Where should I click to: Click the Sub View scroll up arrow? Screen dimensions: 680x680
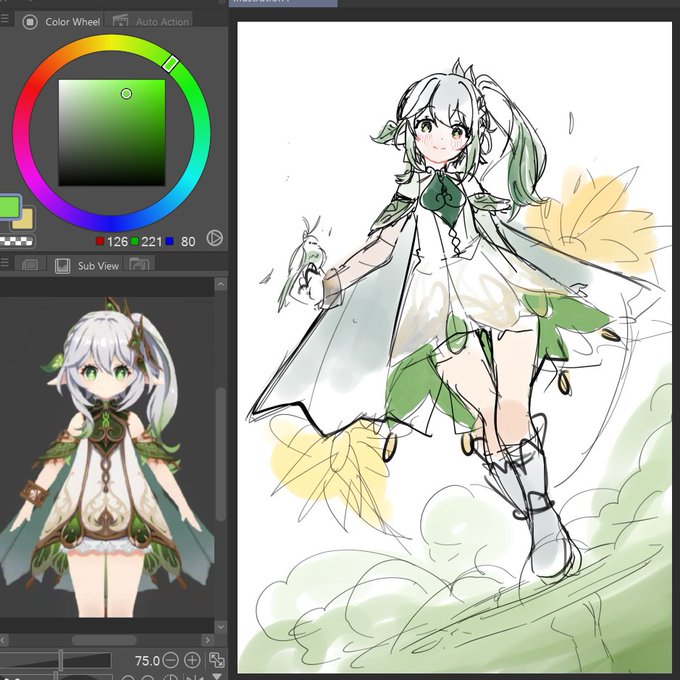[x=221, y=284]
